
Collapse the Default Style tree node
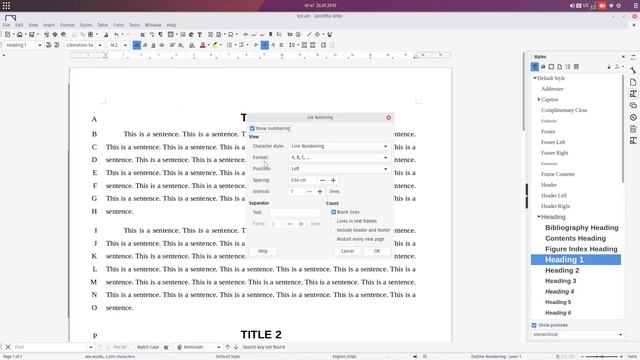(x=535, y=78)
